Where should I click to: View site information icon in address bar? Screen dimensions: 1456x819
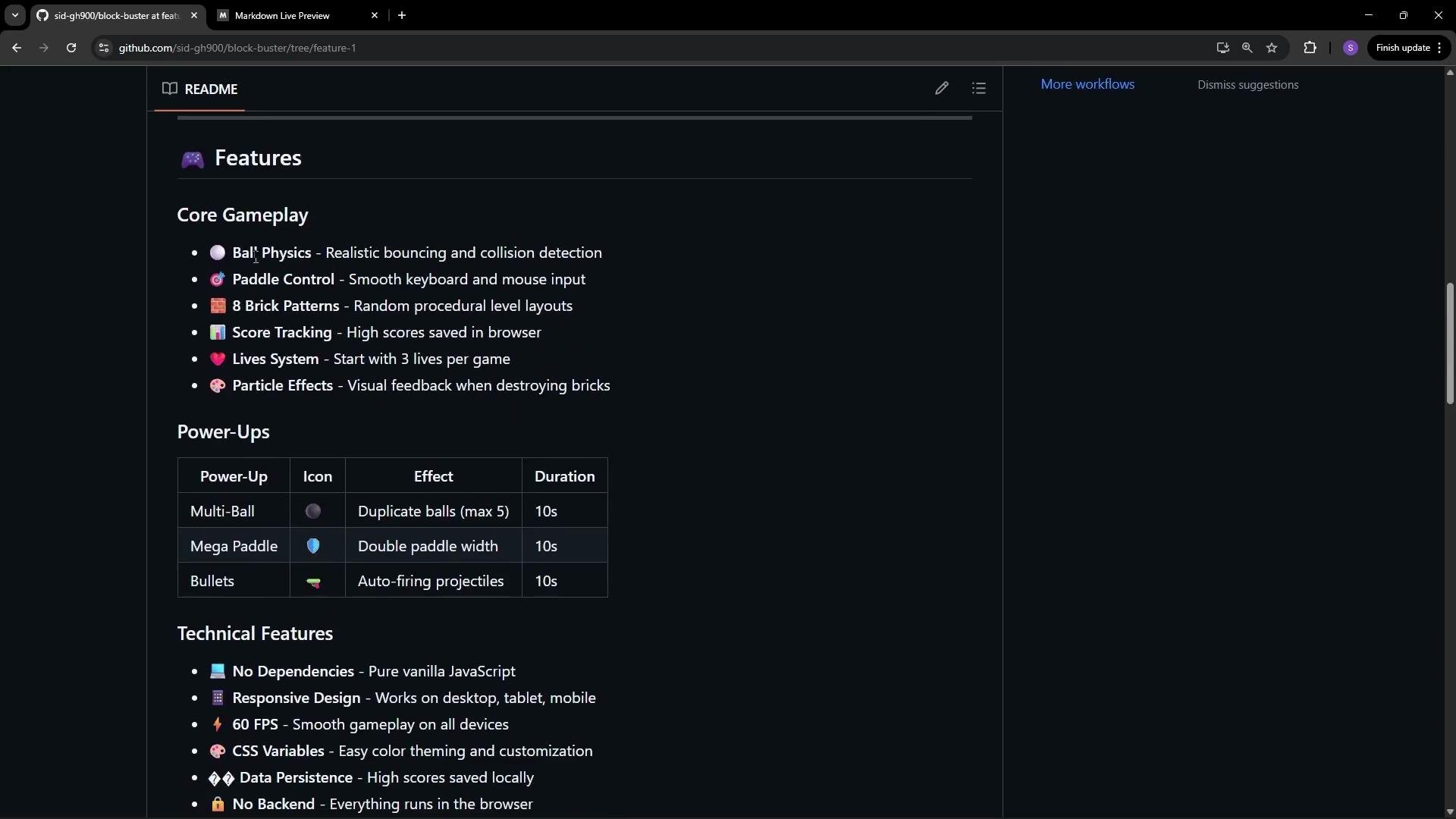pyautogui.click(x=104, y=48)
